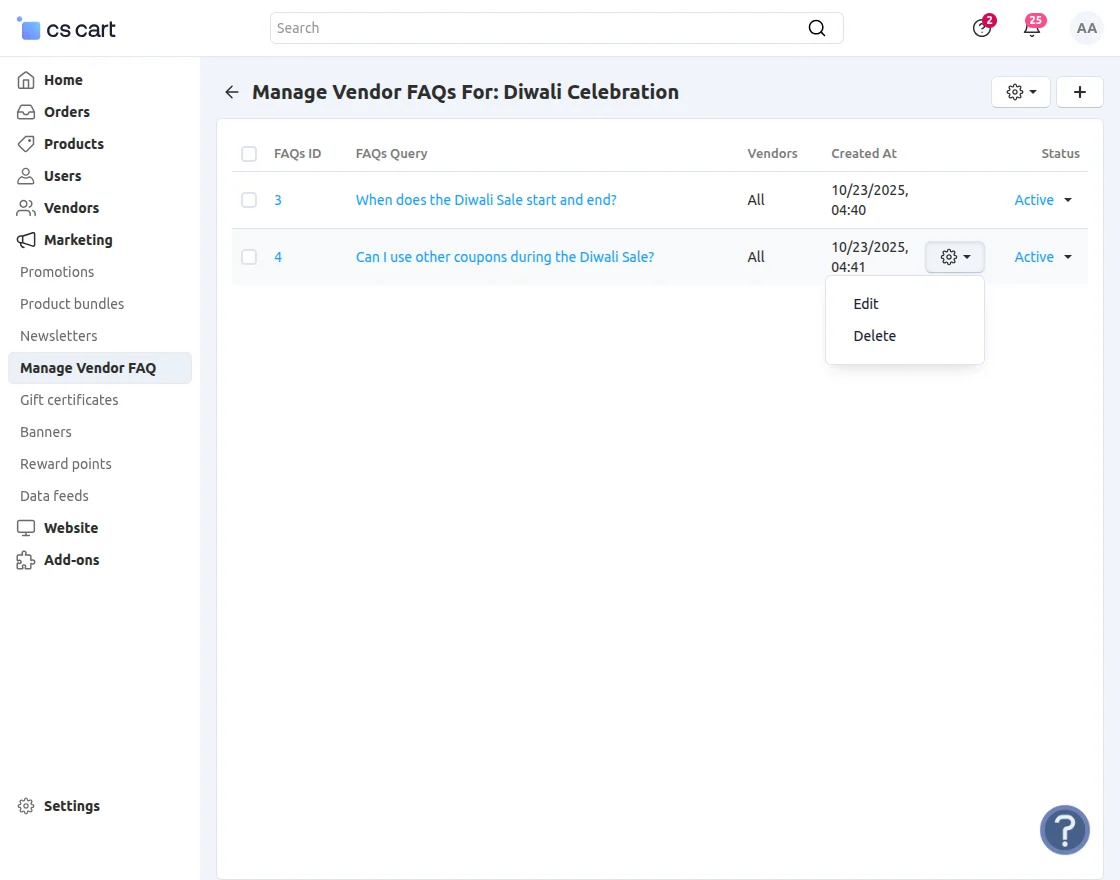Screen dimensions: 1120x880
Task: Open Settings in the left sidebar
Action: pyautogui.click(x=71, y=806)
